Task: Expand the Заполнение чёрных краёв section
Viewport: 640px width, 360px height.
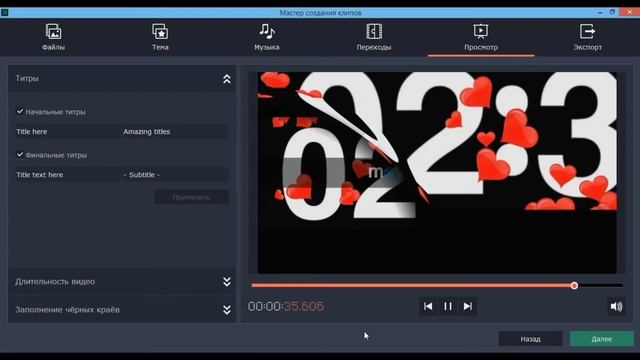Action: [227, 310]
